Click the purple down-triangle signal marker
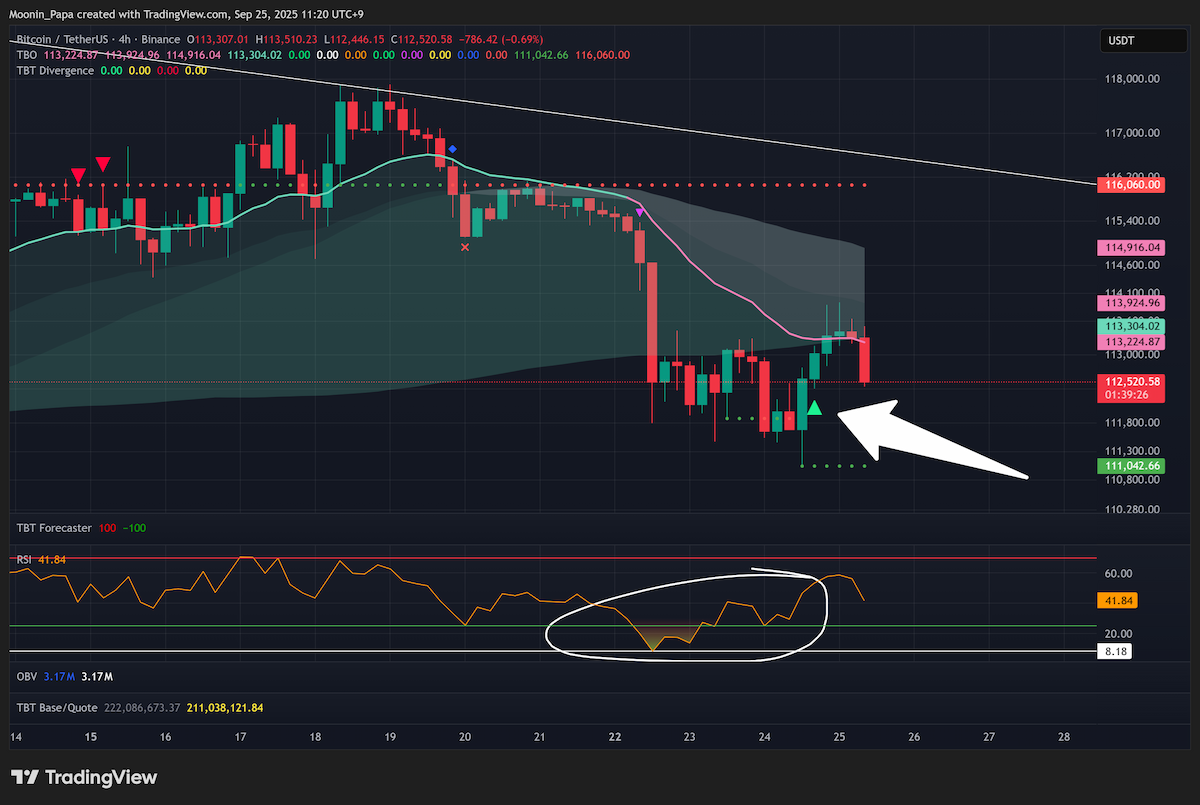This screenshot has height=805, width=1200. 640,211
